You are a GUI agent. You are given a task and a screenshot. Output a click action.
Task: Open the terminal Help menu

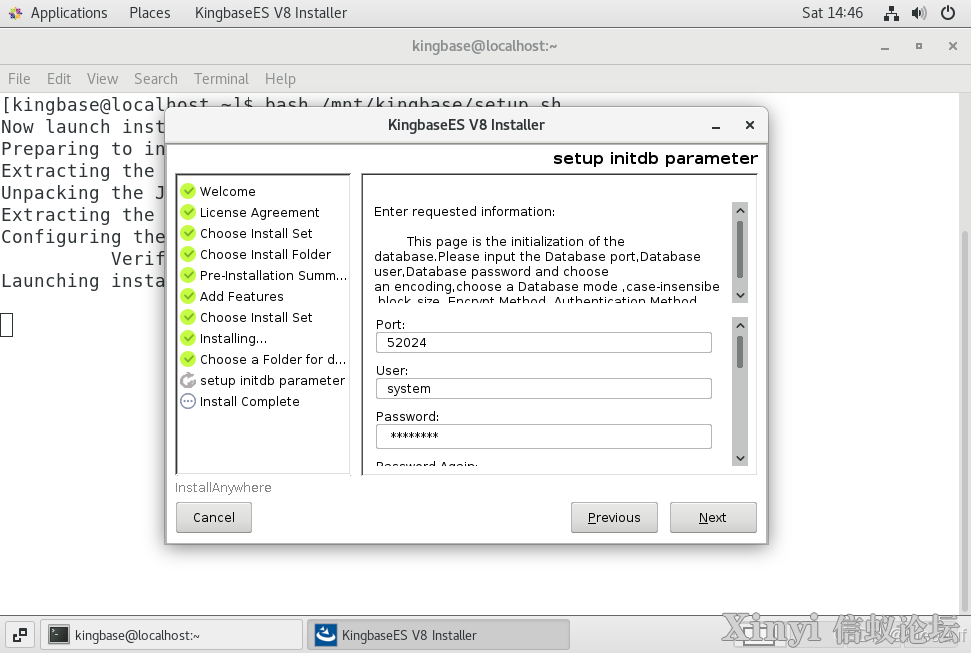coord(281,79)
